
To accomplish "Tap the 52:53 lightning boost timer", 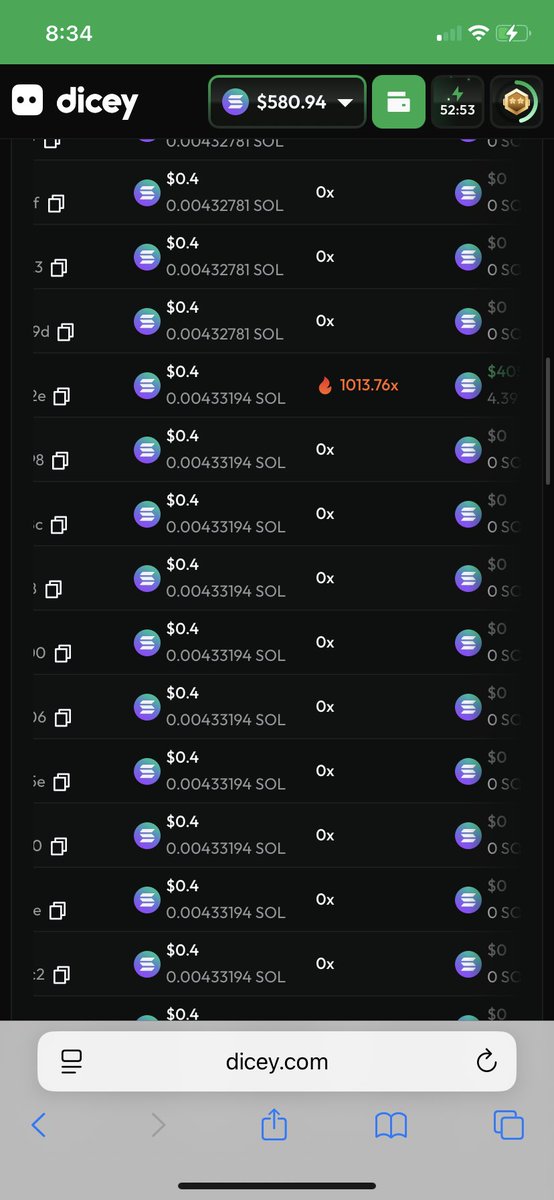I will pyautogui.click(x=457, y=101).
